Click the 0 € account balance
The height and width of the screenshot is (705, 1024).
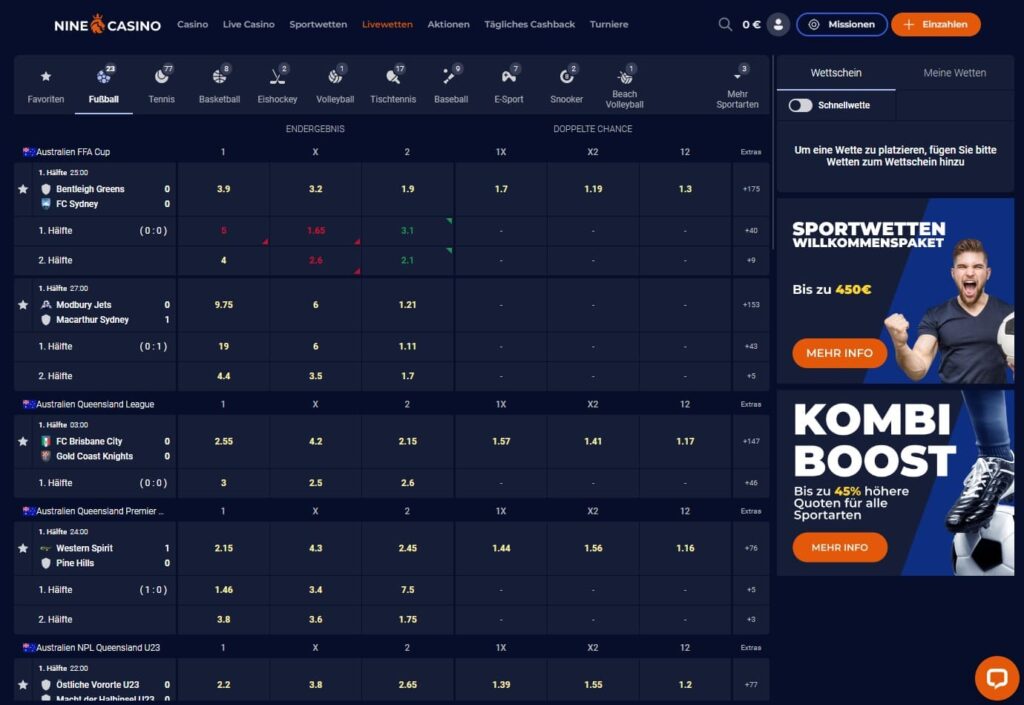coord(751,24)
